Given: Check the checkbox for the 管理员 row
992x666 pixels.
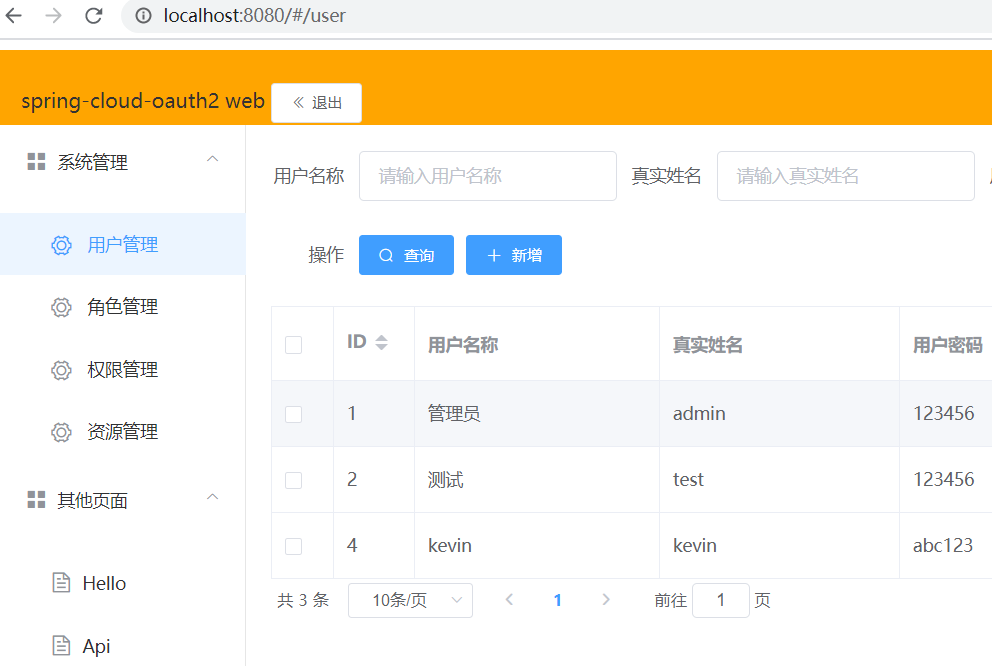Looking at the screenshot, I should [x=294, y=414].
